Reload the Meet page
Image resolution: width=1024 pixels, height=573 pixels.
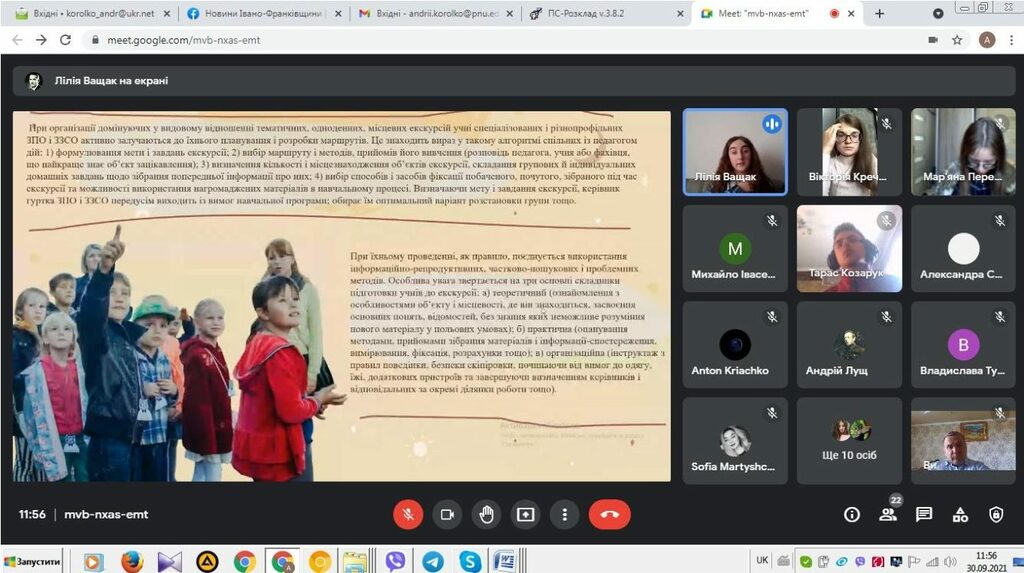(66, 40)
